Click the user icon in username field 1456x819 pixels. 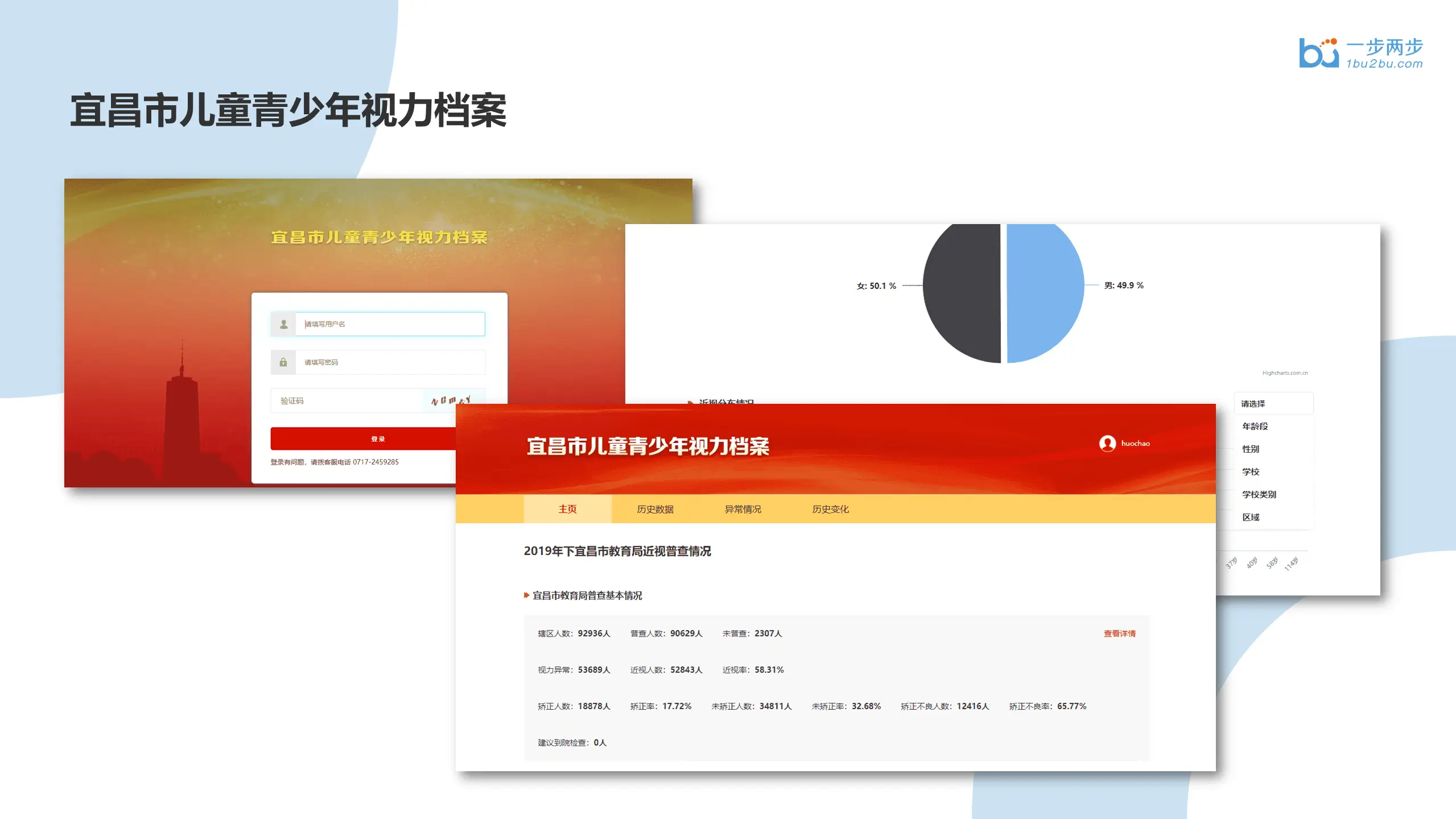tap(283, 324)
